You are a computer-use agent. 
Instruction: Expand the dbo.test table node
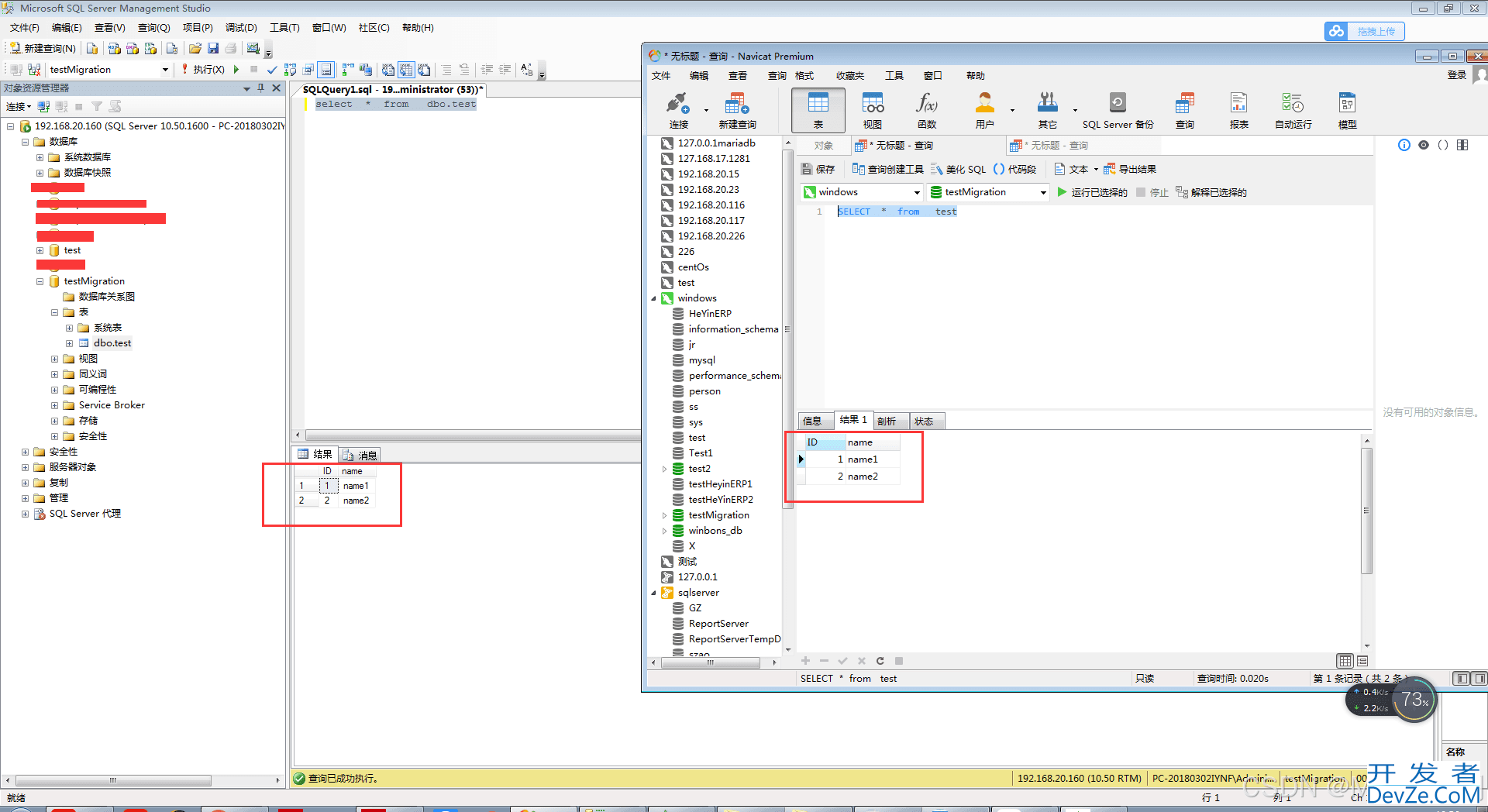[x=69, y=343]
